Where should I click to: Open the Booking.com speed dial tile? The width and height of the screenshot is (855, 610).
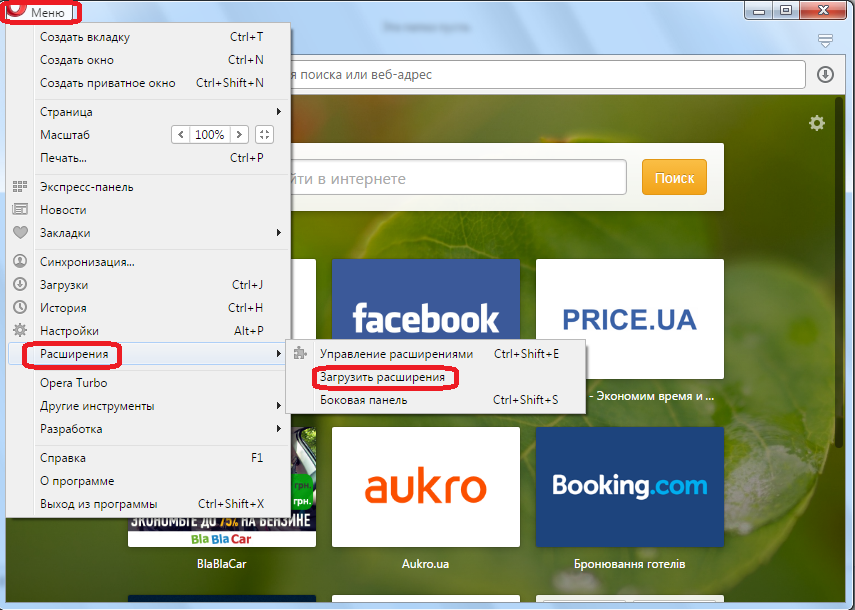[629, 487]
